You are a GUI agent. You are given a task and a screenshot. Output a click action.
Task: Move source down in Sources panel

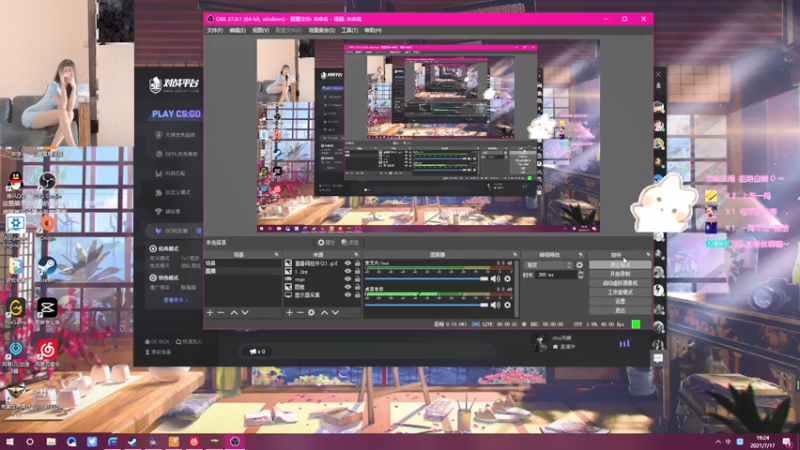pos(335,312)
